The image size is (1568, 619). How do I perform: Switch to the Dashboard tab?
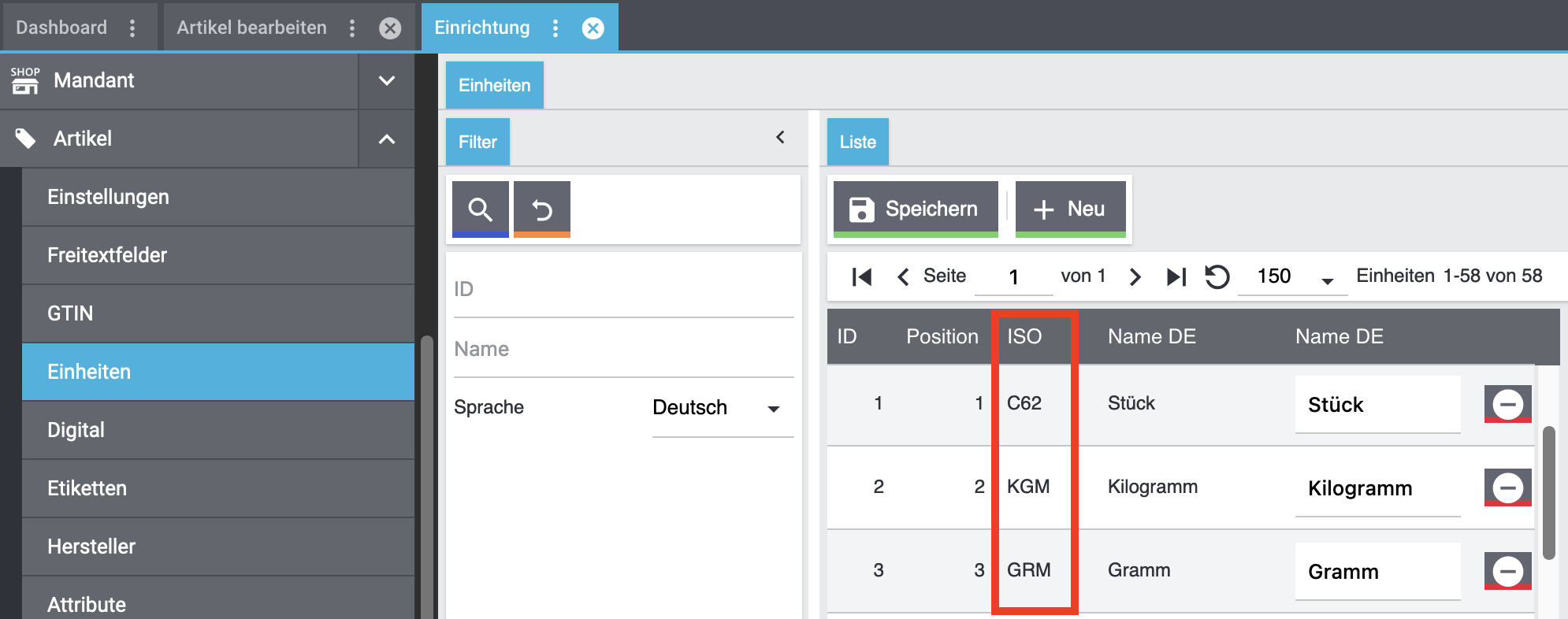point(61,28)
